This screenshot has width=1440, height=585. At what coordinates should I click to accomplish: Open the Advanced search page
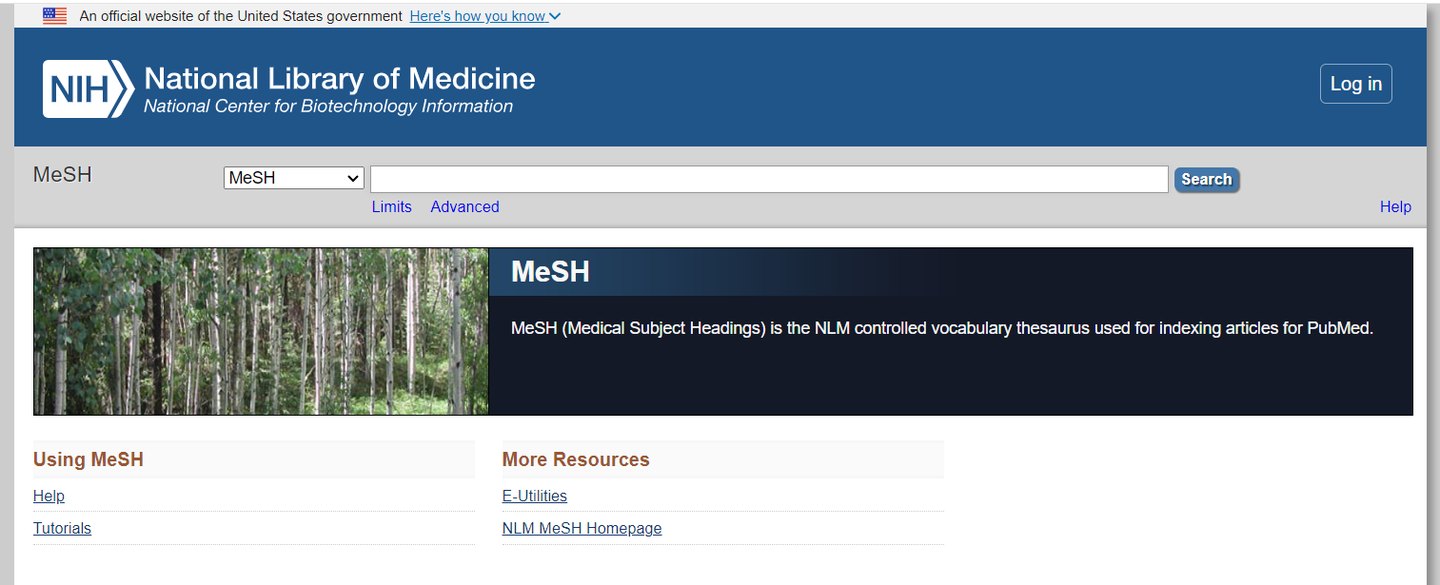coord(464,206)
